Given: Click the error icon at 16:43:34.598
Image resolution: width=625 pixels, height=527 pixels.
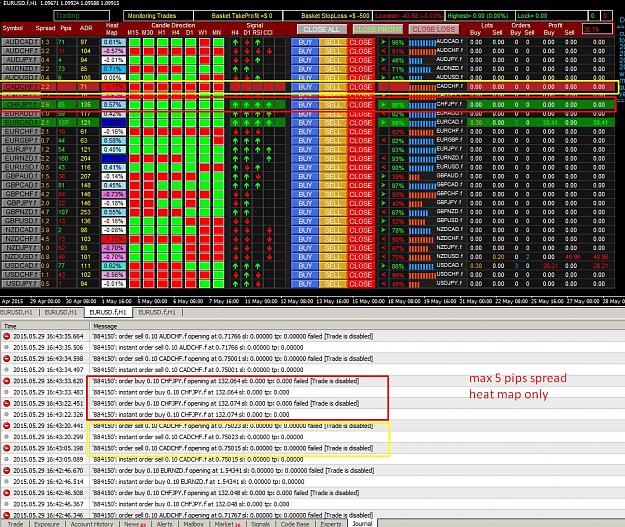Looking at the screenshot, I should (x=6, y=358).
